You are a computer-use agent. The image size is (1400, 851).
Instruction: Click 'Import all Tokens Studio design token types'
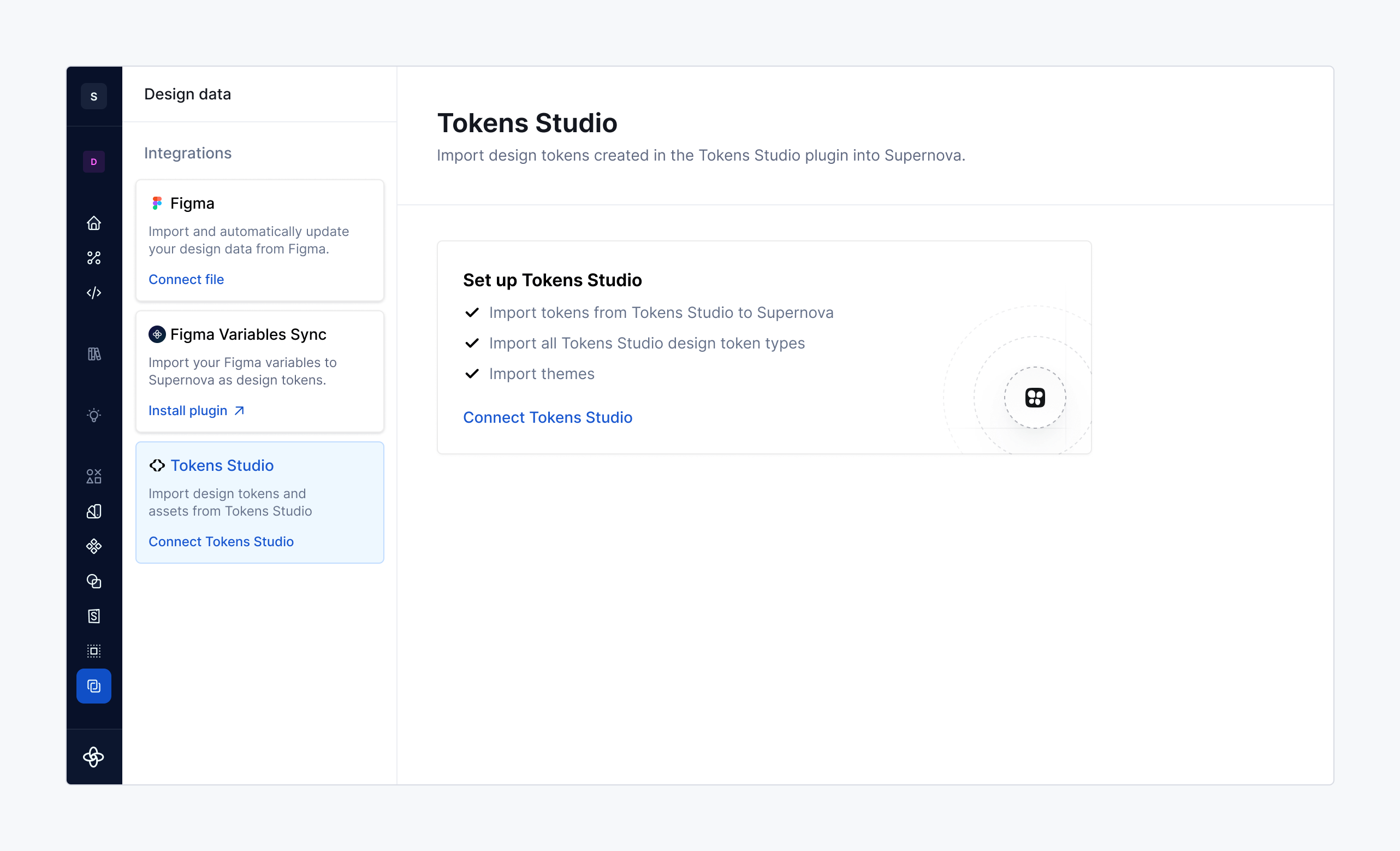click(x=646, y=344)
